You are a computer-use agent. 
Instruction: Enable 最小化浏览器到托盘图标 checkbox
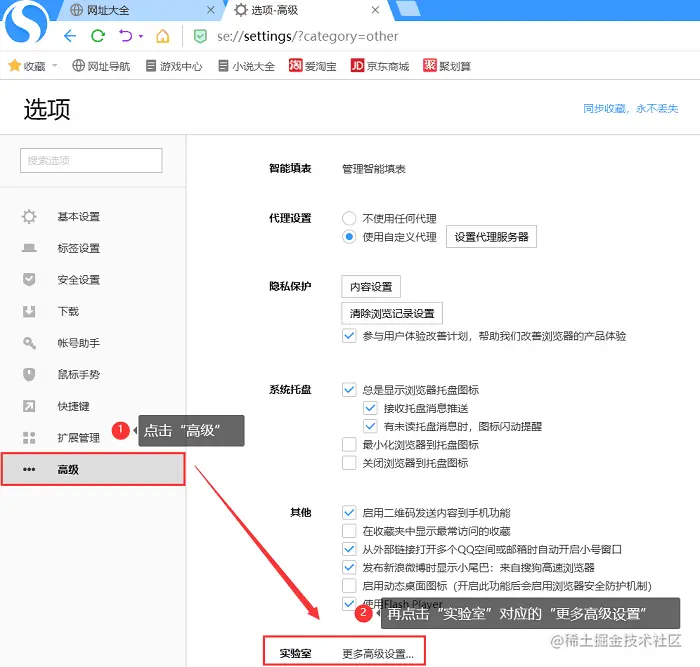[x=349, y=445]
